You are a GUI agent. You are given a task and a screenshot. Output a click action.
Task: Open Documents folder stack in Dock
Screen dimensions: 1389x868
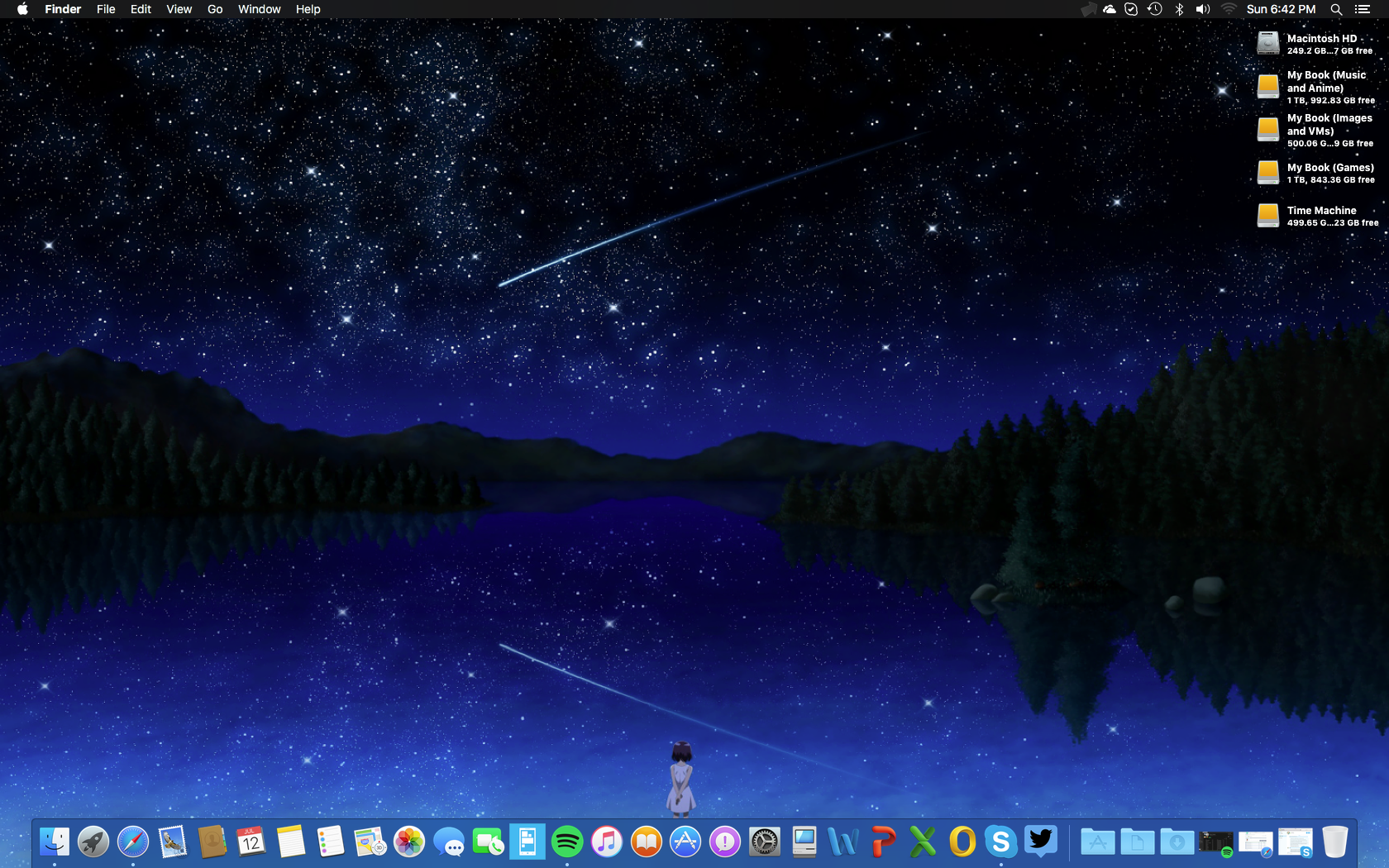(1138, 842)
